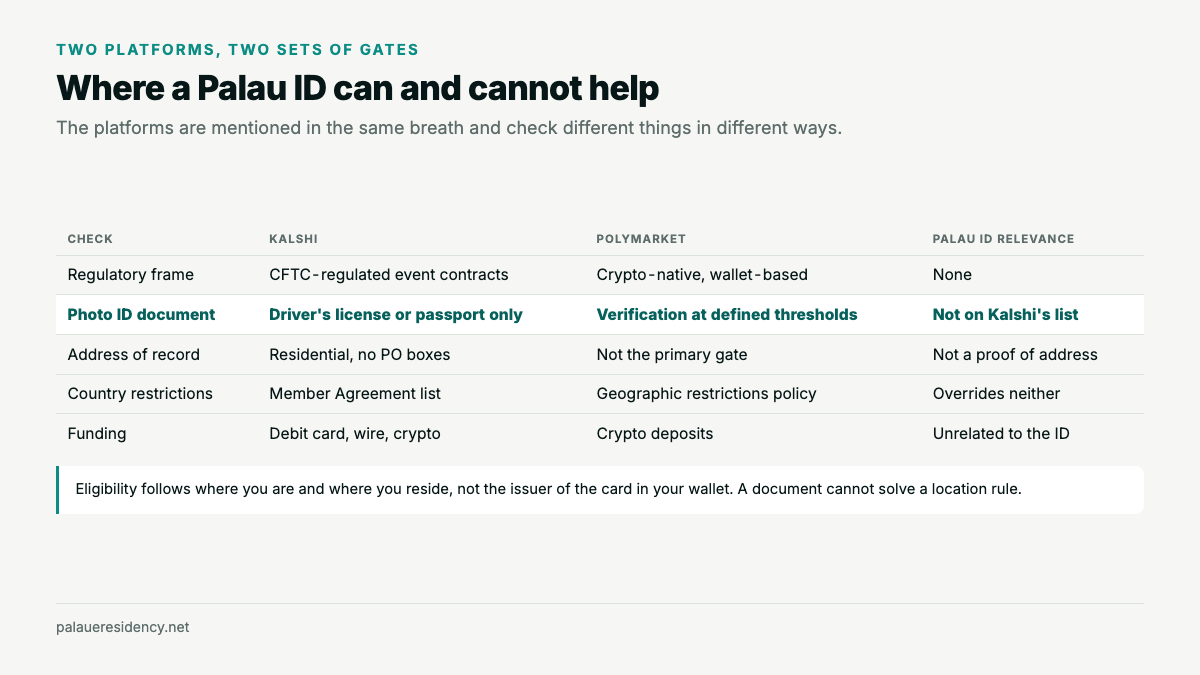Select 'CFTC-regulated event contracts' cell
1200x675 pixels.
pyautogui.click(x=388, y=274)
